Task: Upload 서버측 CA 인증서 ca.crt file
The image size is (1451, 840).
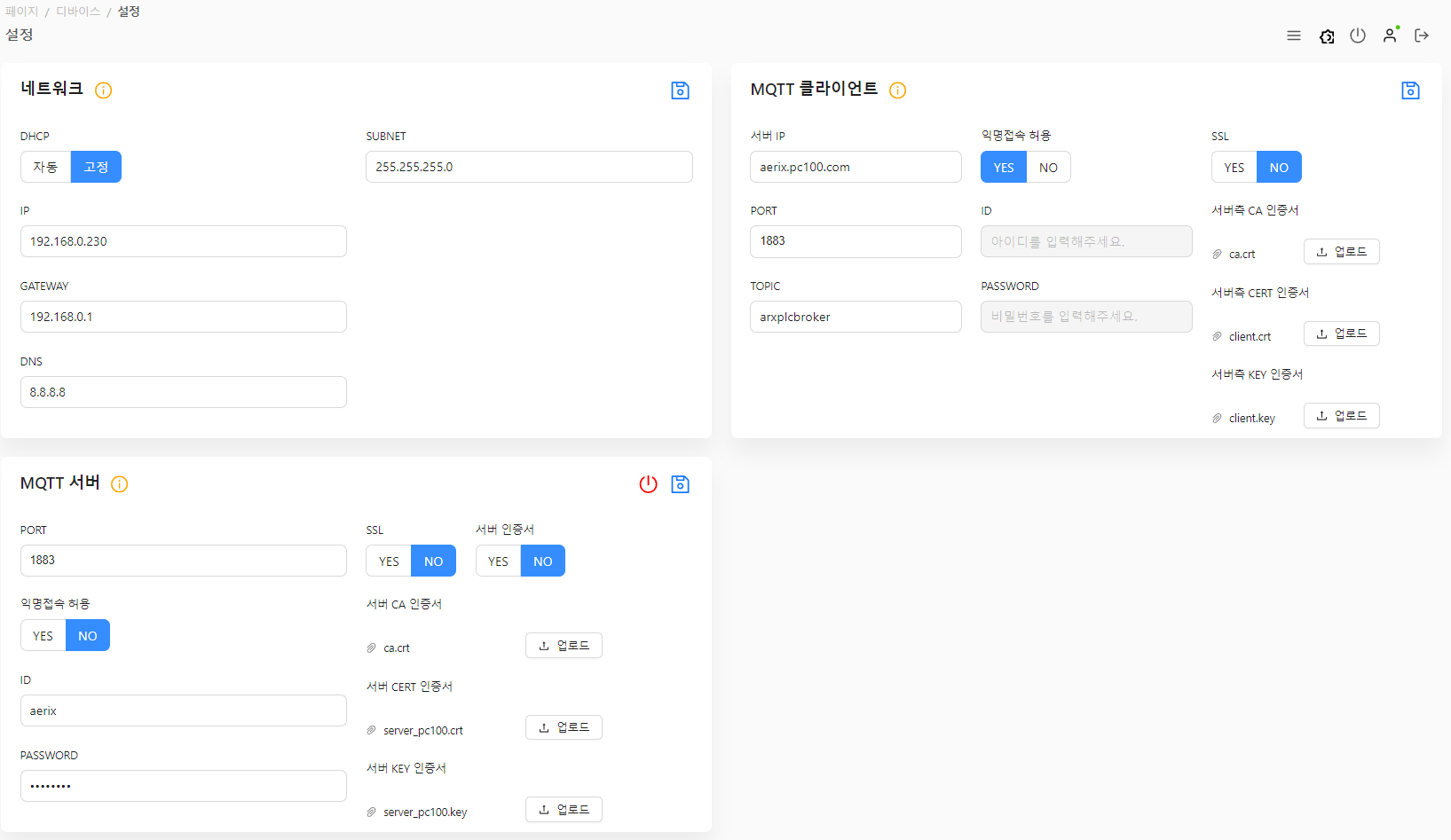Action: (1341, 252)
